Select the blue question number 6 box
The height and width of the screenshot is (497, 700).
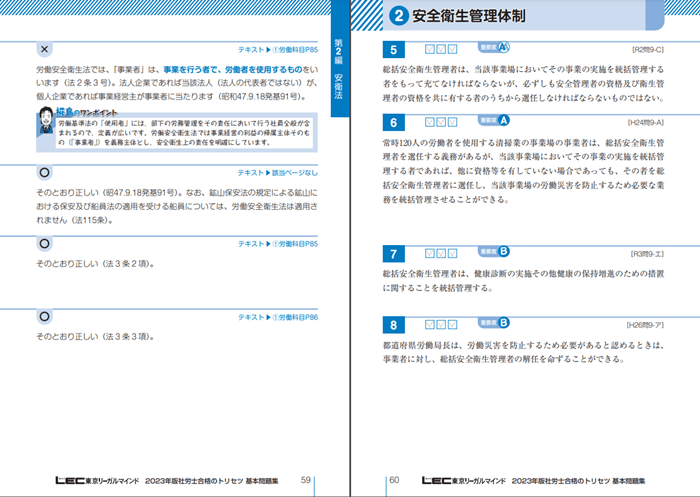point(393,122)
